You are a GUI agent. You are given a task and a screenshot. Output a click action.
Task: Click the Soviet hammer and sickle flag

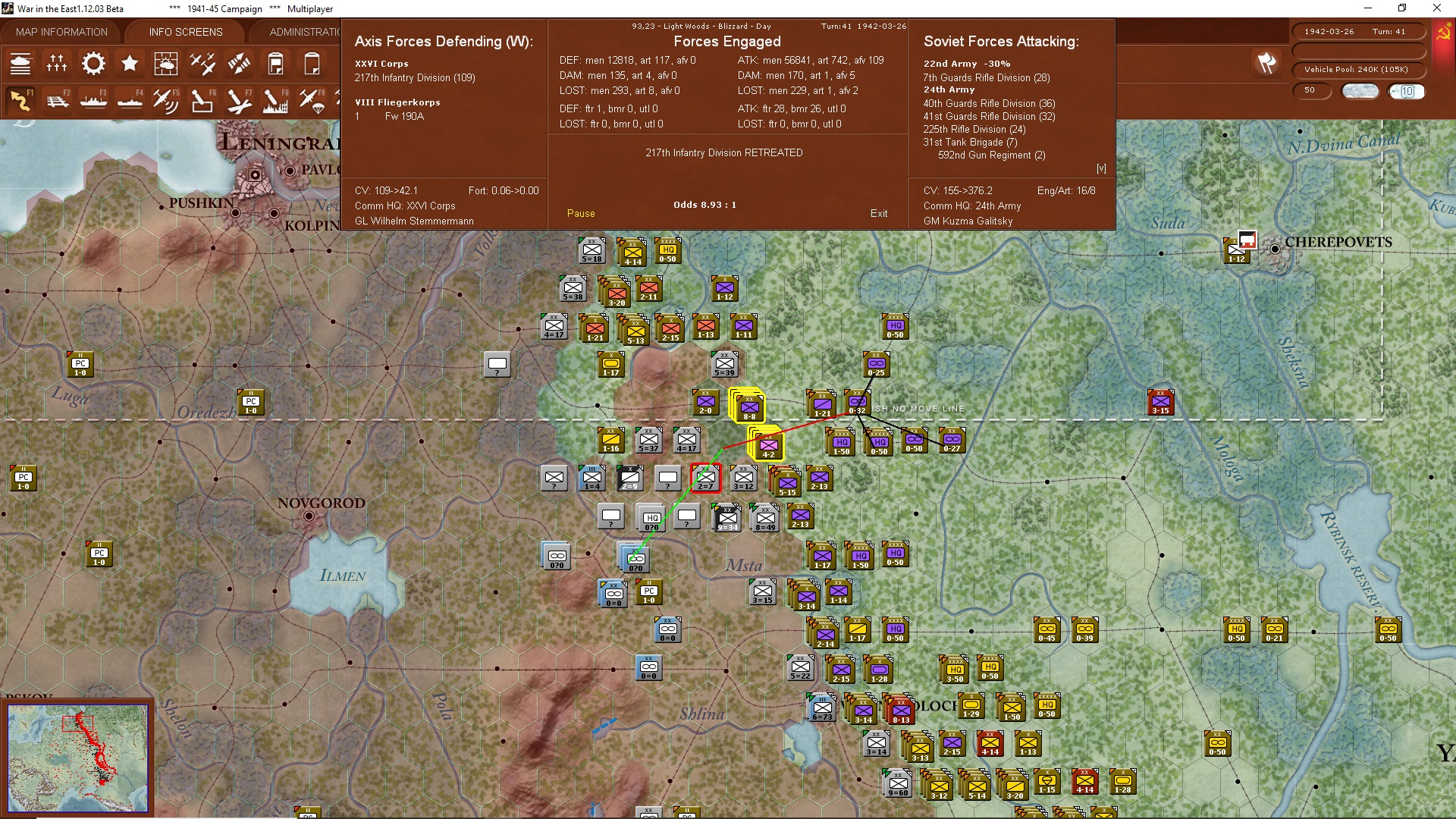tap(1444, 32)
